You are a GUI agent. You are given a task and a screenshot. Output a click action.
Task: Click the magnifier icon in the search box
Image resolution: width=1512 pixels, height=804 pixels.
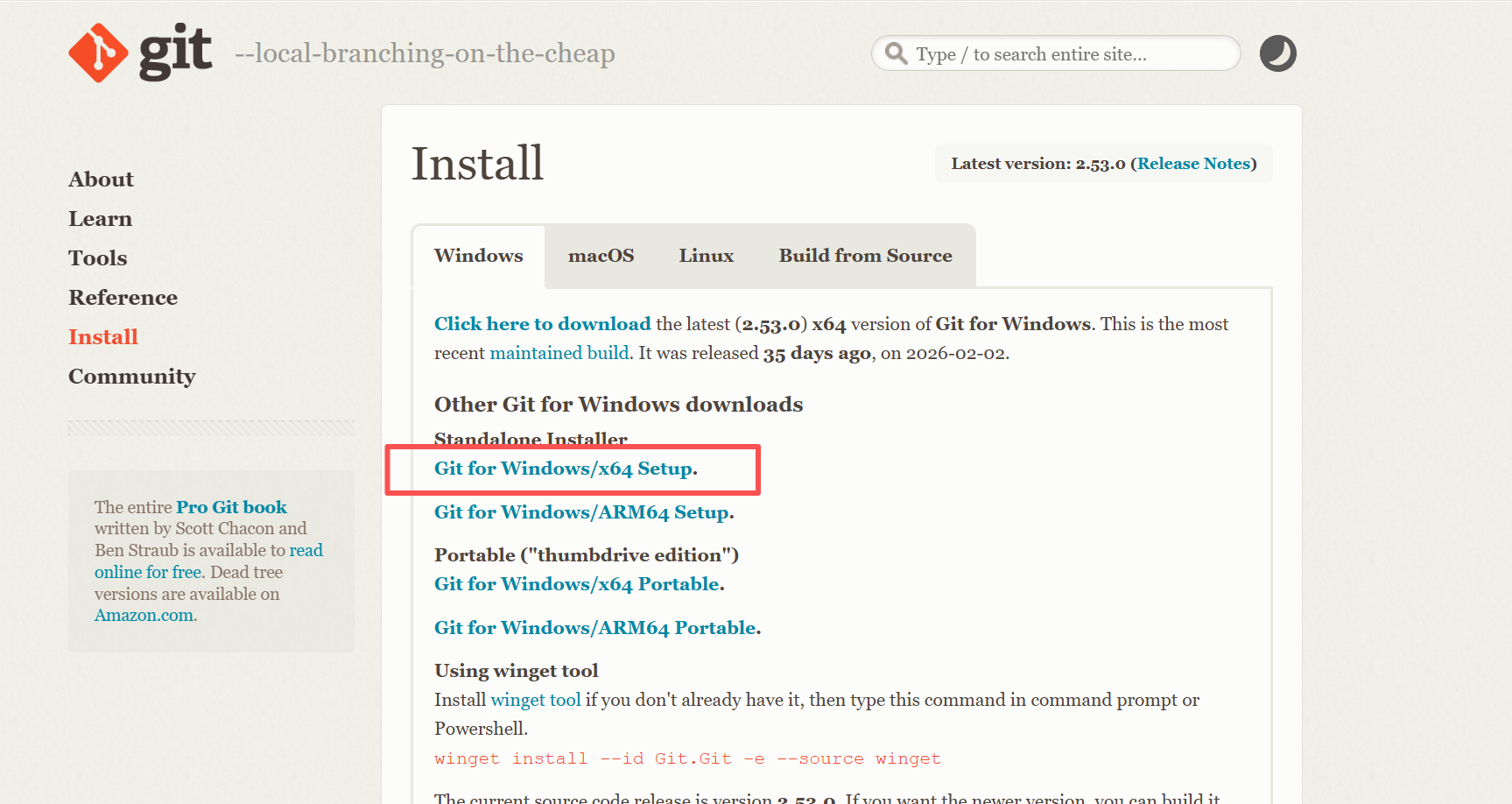[896, 53]
